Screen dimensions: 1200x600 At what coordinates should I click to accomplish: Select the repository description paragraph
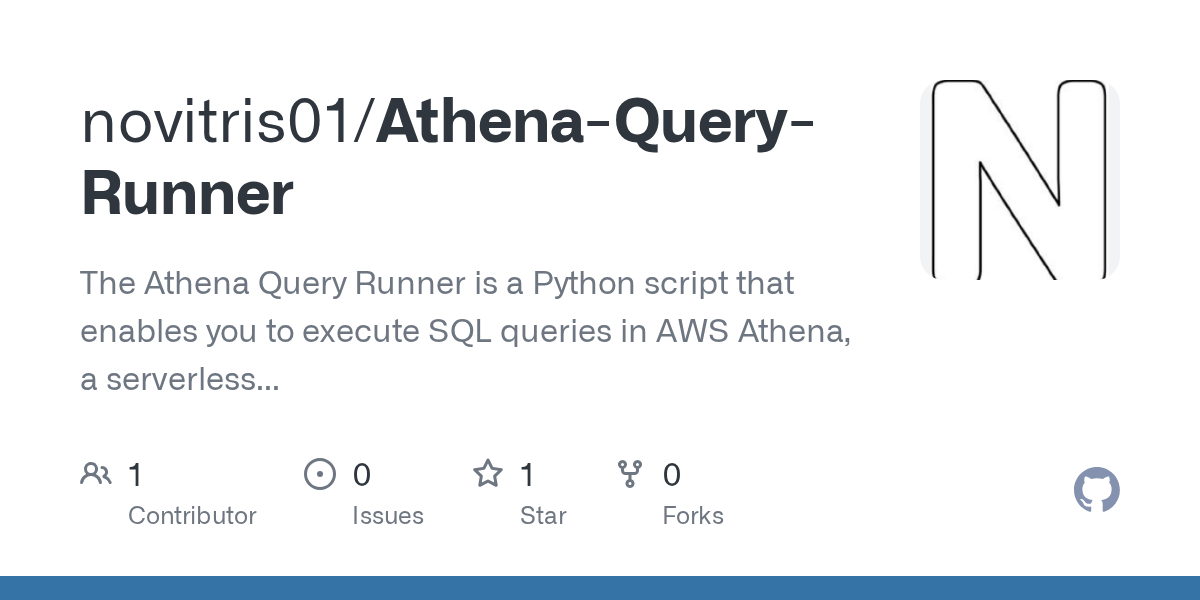click(466, 331)
